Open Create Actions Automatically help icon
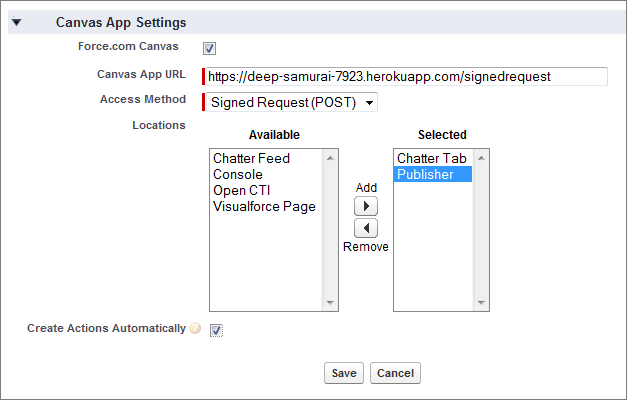 click(x=195, y=328)
